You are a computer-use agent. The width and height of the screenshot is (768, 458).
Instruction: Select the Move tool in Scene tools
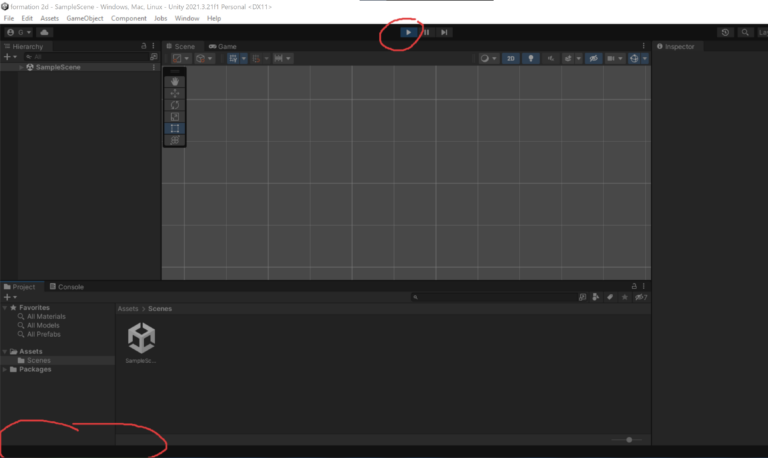tap(175, 93)
